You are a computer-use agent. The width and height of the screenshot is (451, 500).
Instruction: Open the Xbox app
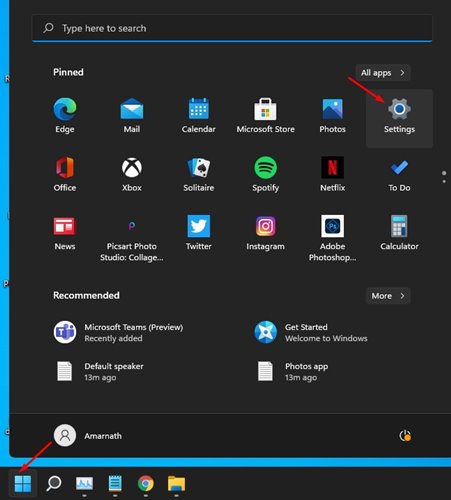[132, 174]
